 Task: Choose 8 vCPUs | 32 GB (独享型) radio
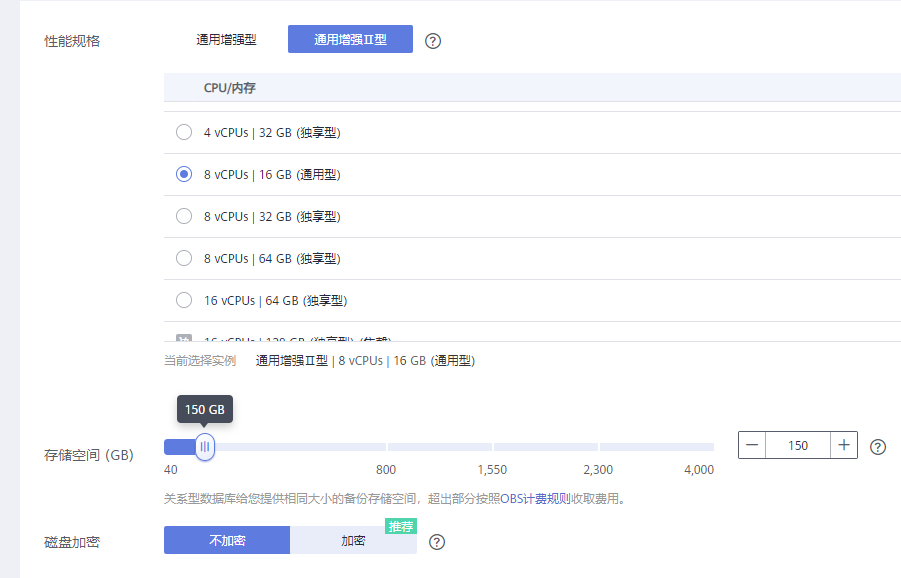pyautogui.click(x=184, y=216)
